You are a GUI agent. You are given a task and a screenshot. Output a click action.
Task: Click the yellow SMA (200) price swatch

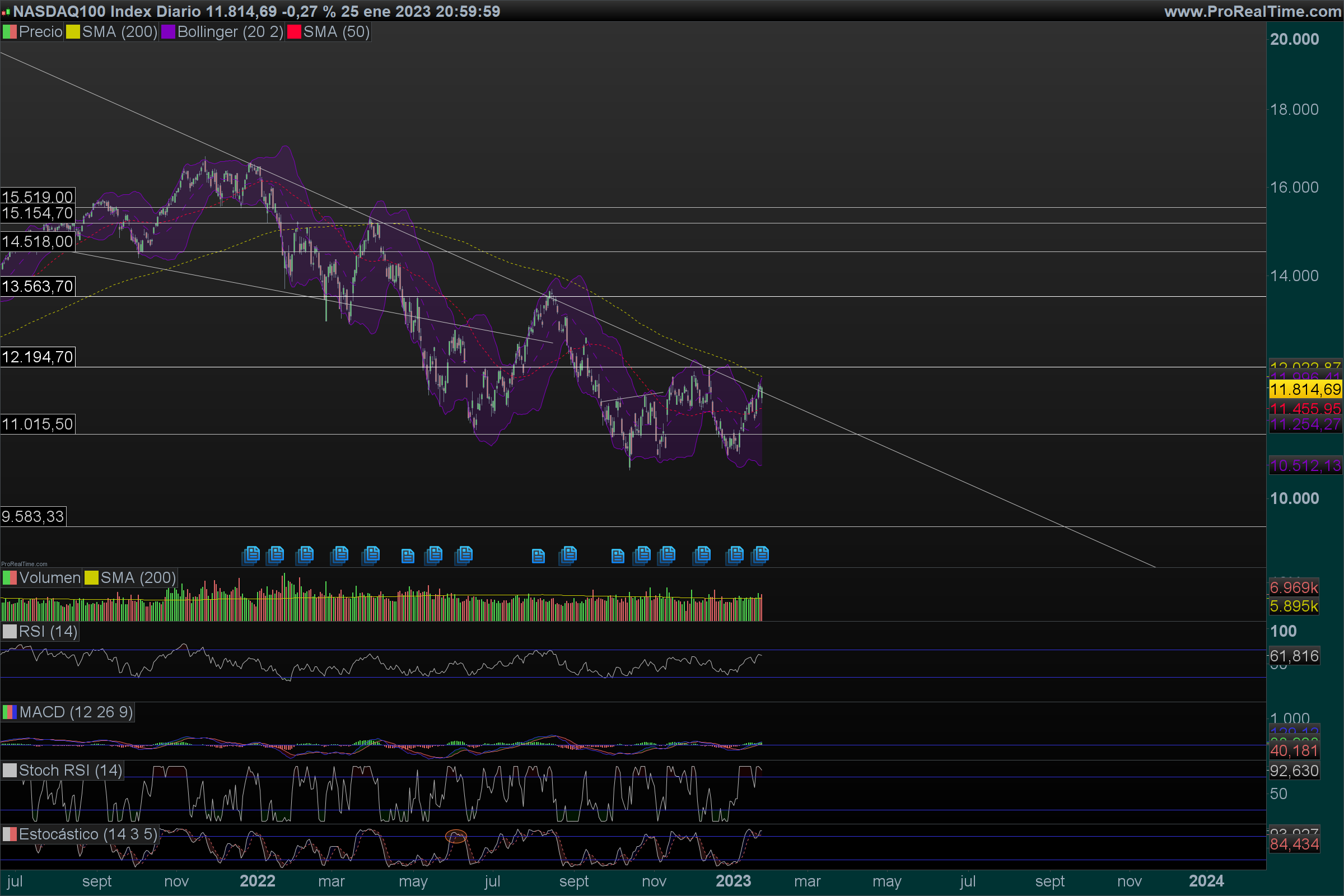coord(73,32)
